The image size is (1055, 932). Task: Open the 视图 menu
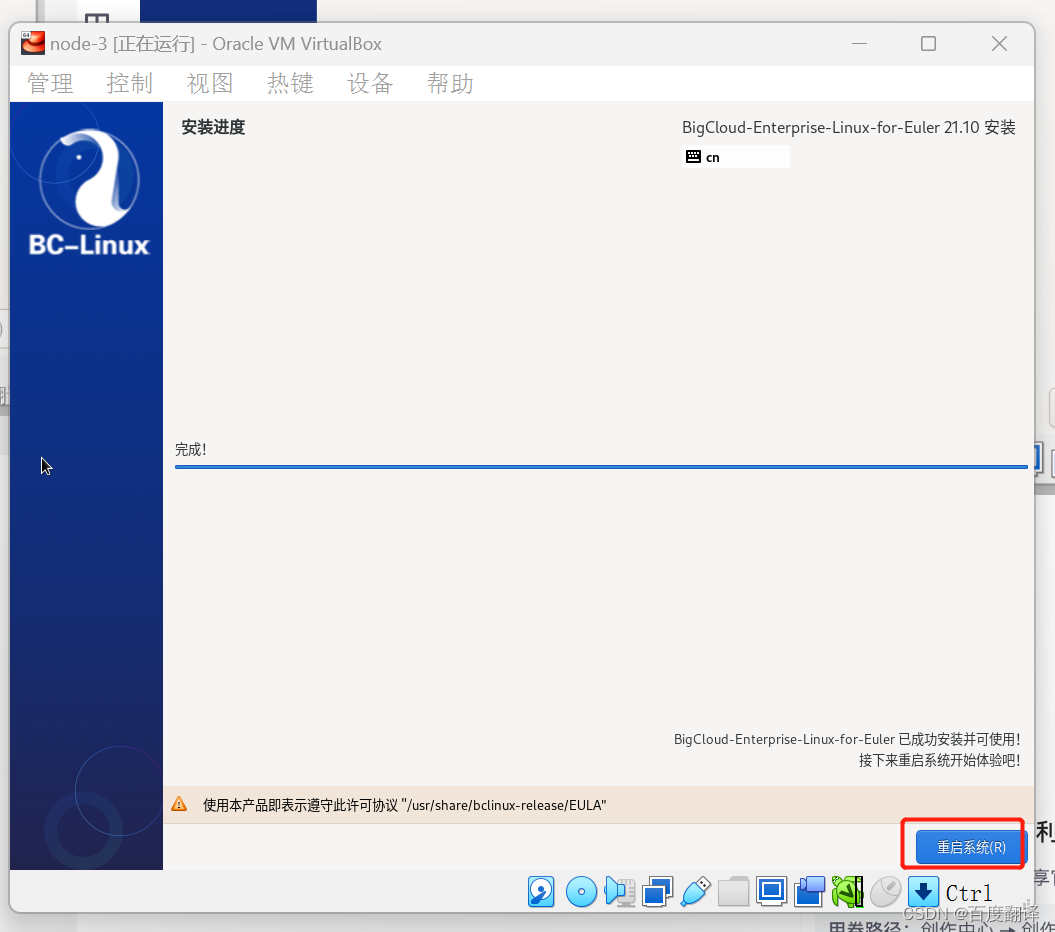pyautogui.click(x=209, y=84)
